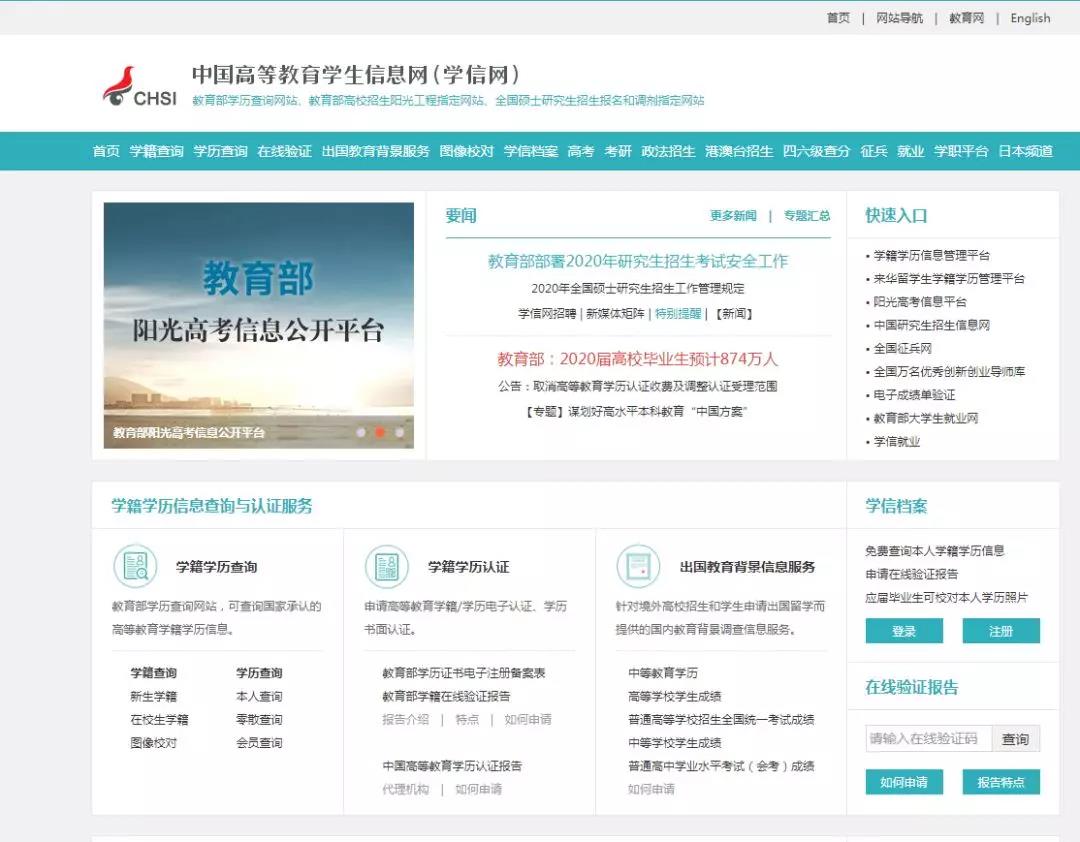Open 新媒体矩阵 link
The height and width of the screenshot is (842, 1080).
coord(615,314)
